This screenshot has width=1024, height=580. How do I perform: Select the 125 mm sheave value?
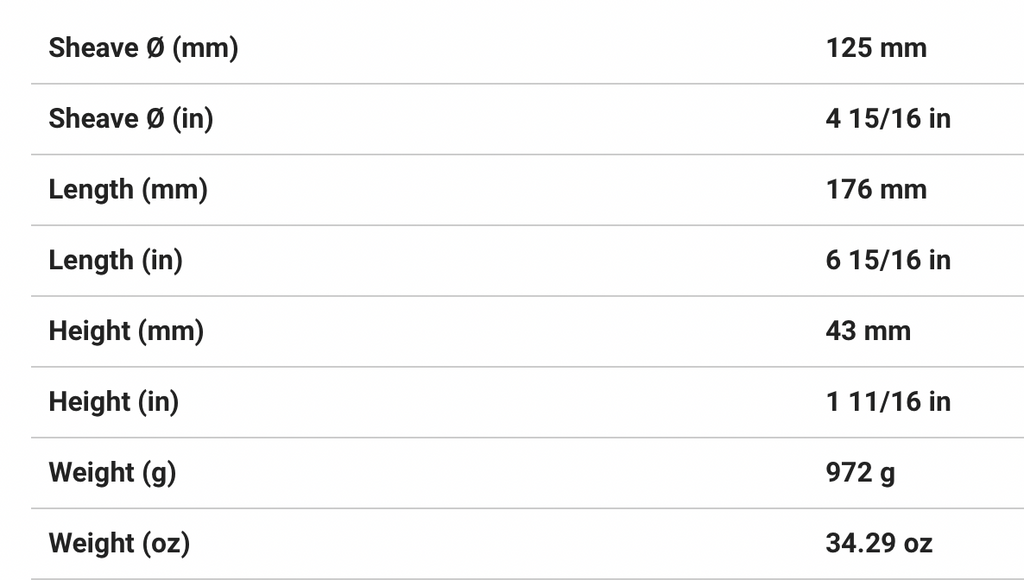point(876,48)
